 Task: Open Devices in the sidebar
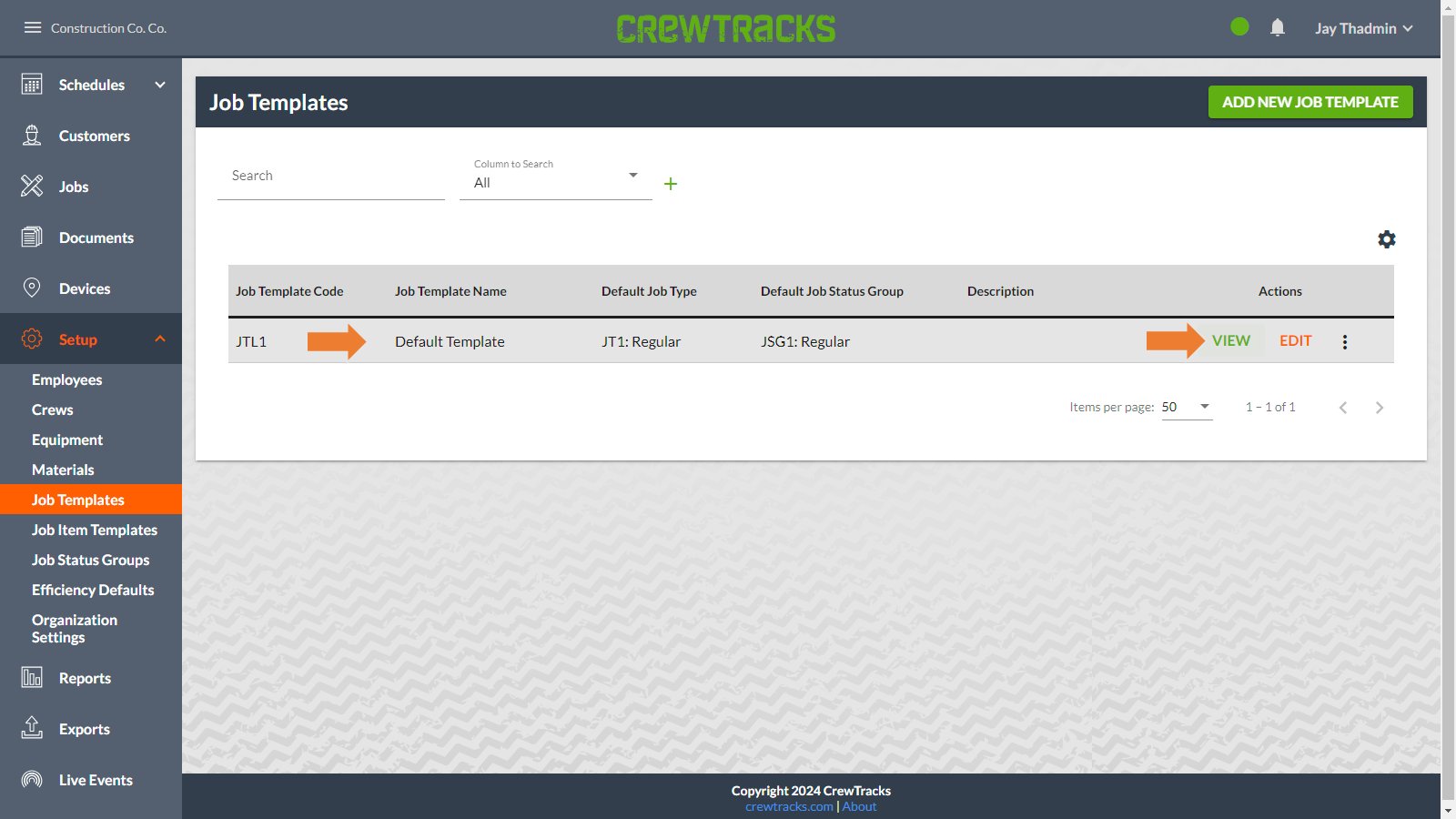[91, 288]
